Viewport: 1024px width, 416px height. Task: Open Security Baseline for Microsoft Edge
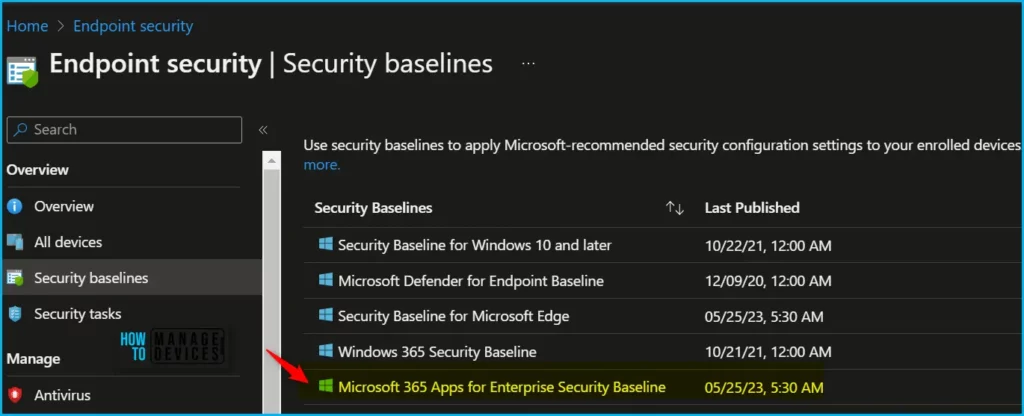pos(453,316)
